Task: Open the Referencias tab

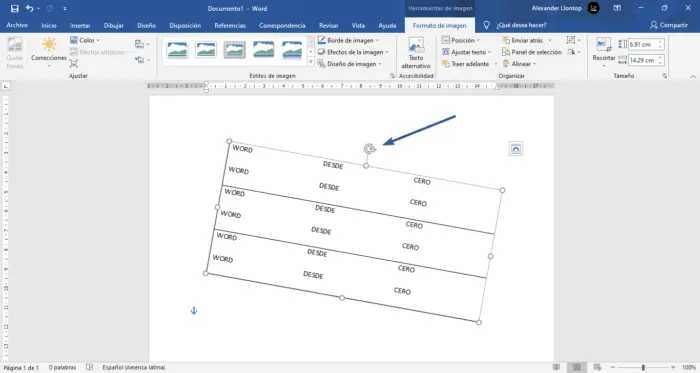Action: (x=230, y=25)
